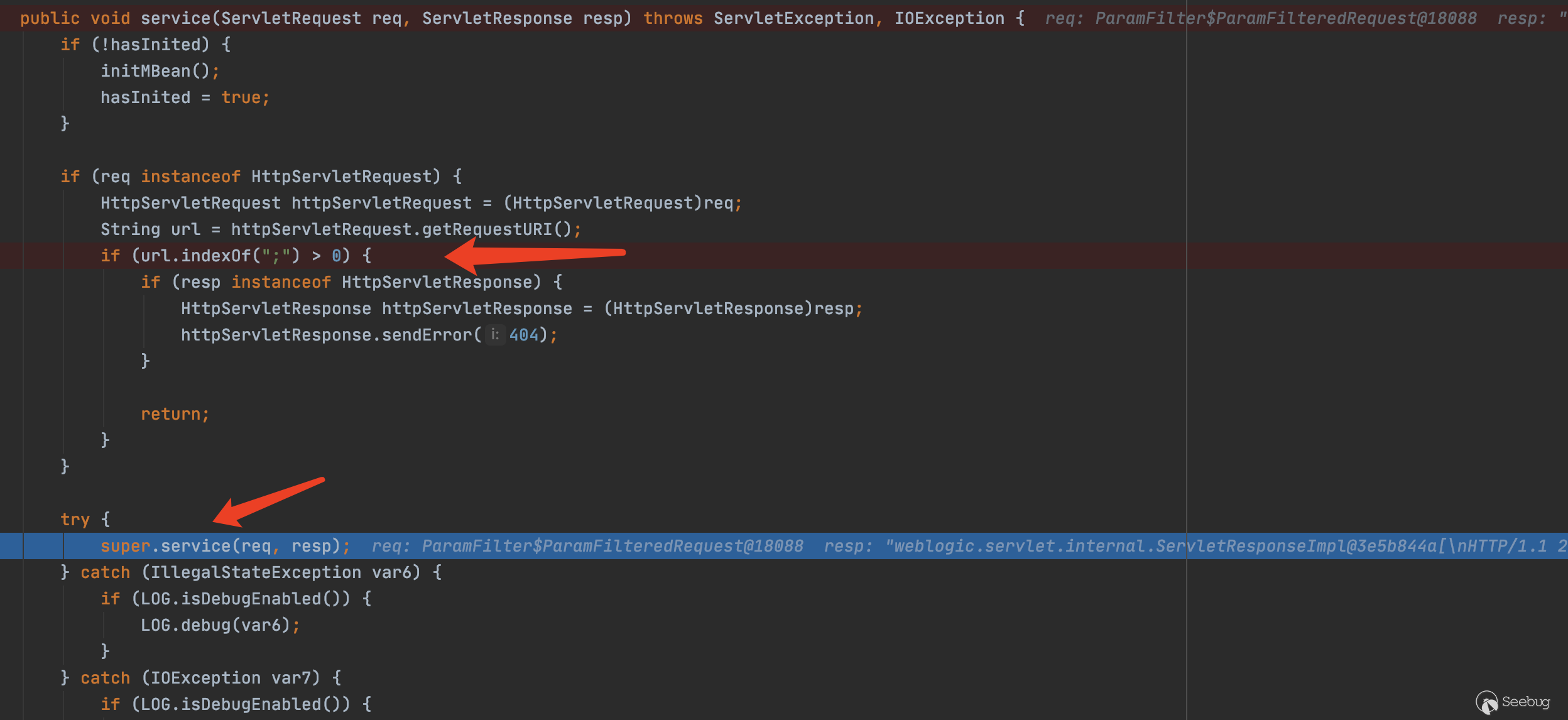Image resolution: width=1568 pixels, height=720 pixels.
Task: Click getRequestURI method name
Action: tap(487, 229)
